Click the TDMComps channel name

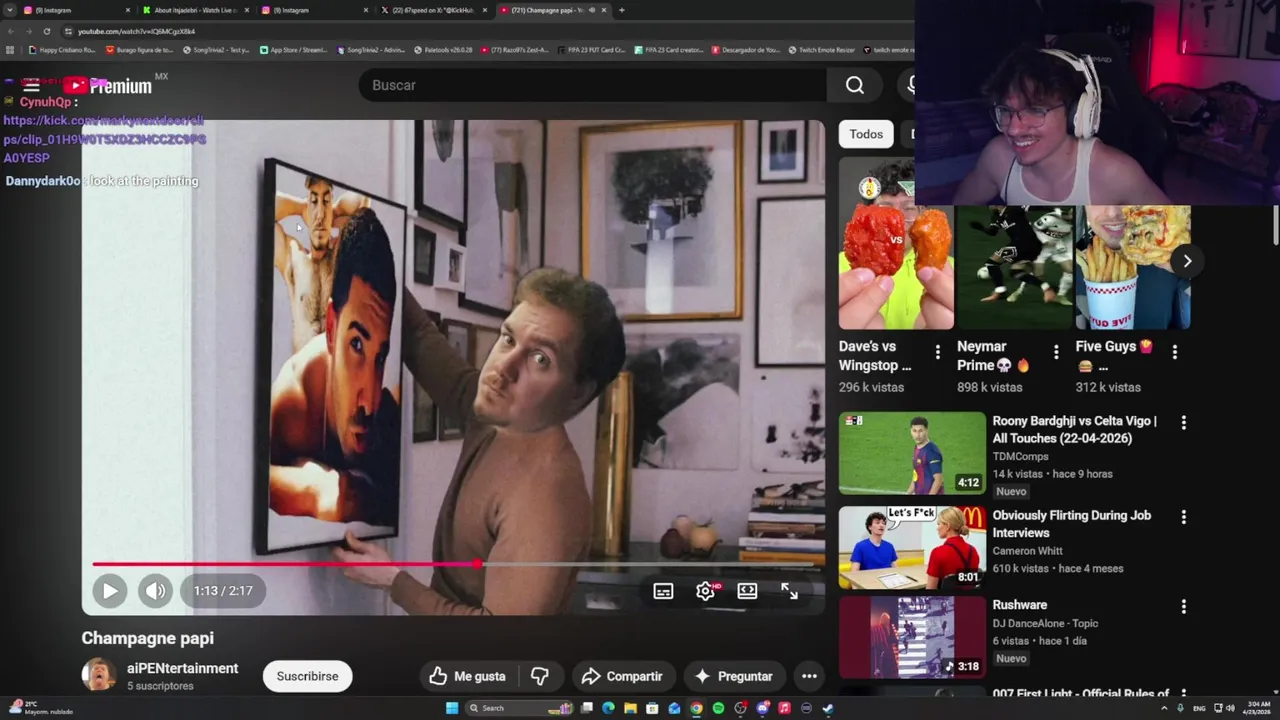(1020, 456)
